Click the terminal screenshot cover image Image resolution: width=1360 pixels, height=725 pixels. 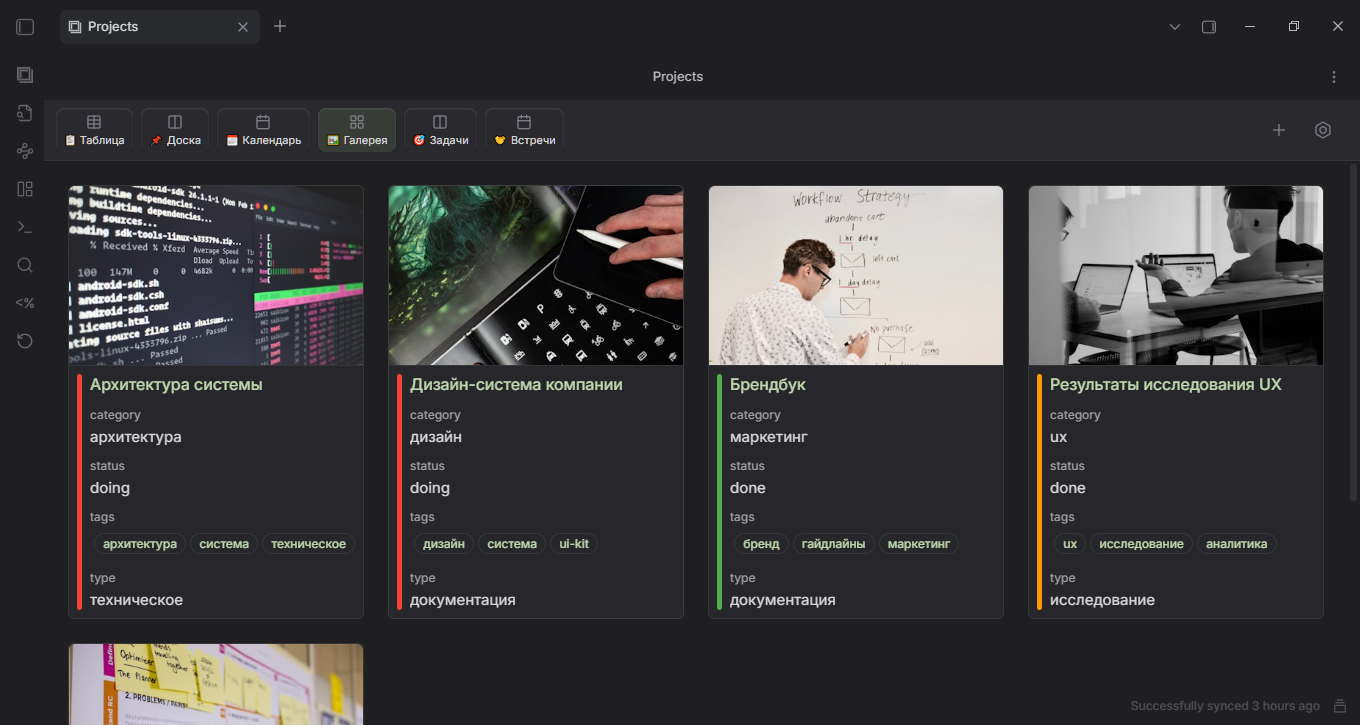point(216,275)
